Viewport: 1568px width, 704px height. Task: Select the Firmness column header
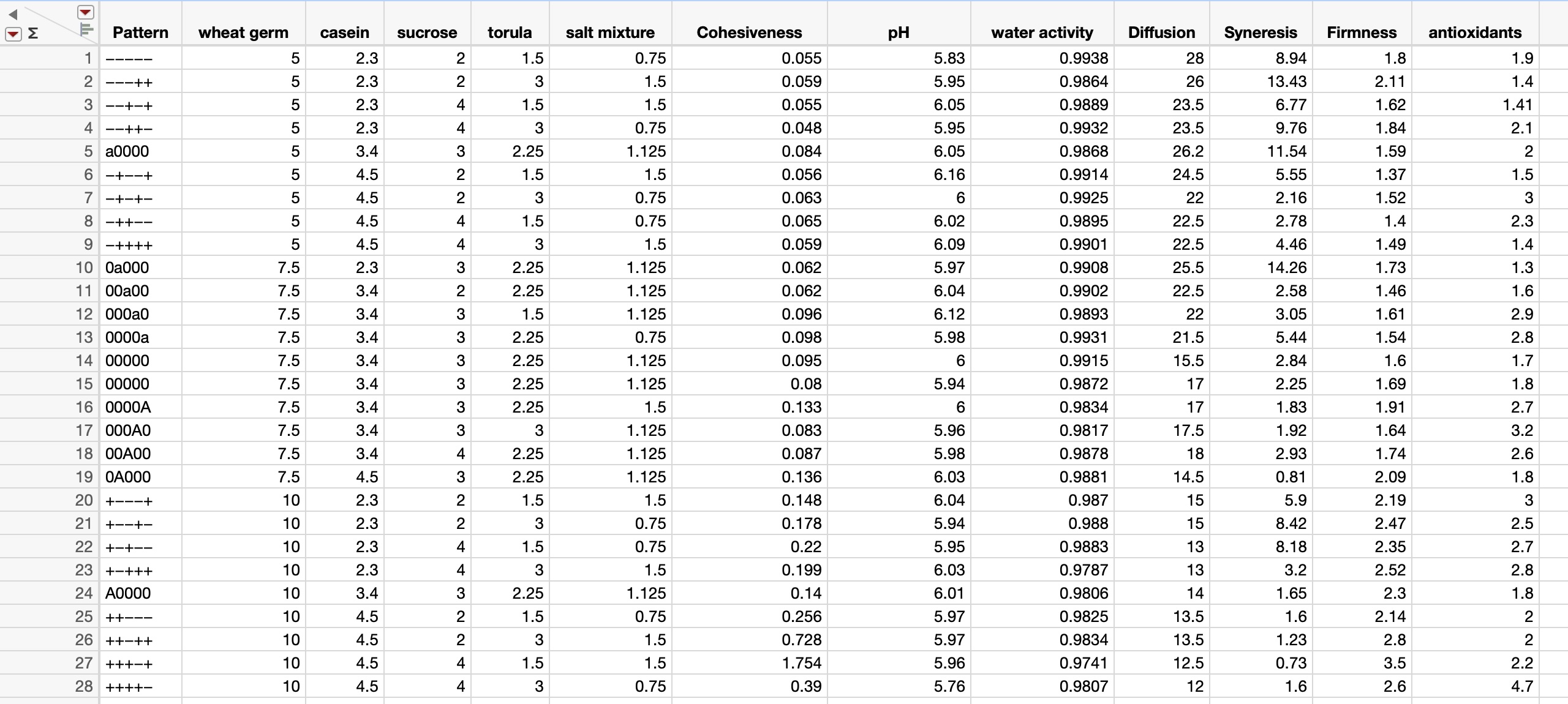tap(1362, 32)
